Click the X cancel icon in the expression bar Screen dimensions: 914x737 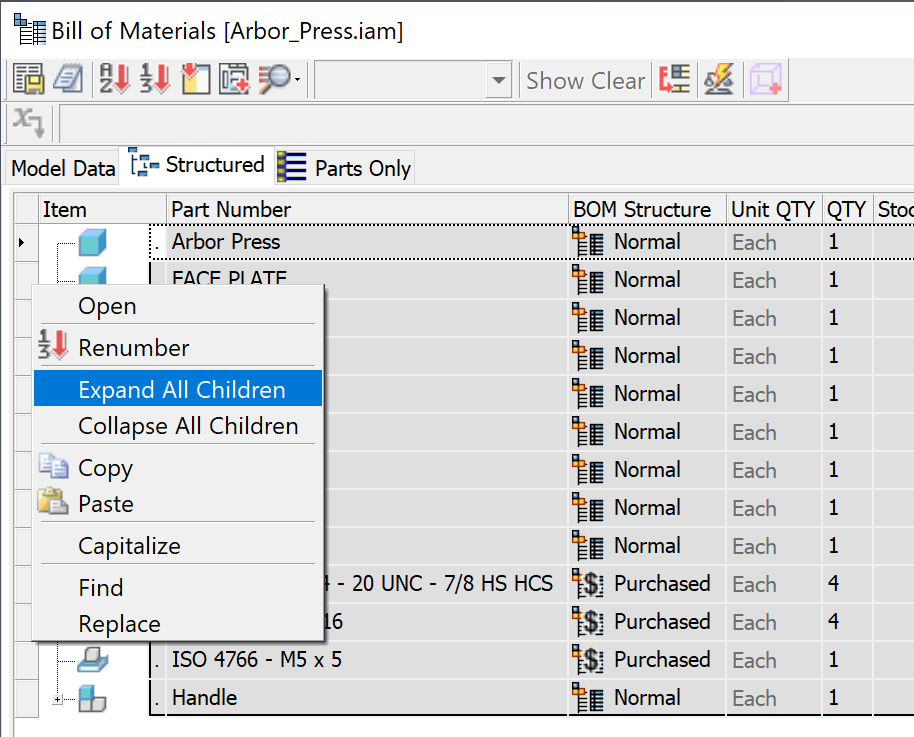tap(28, 123)
